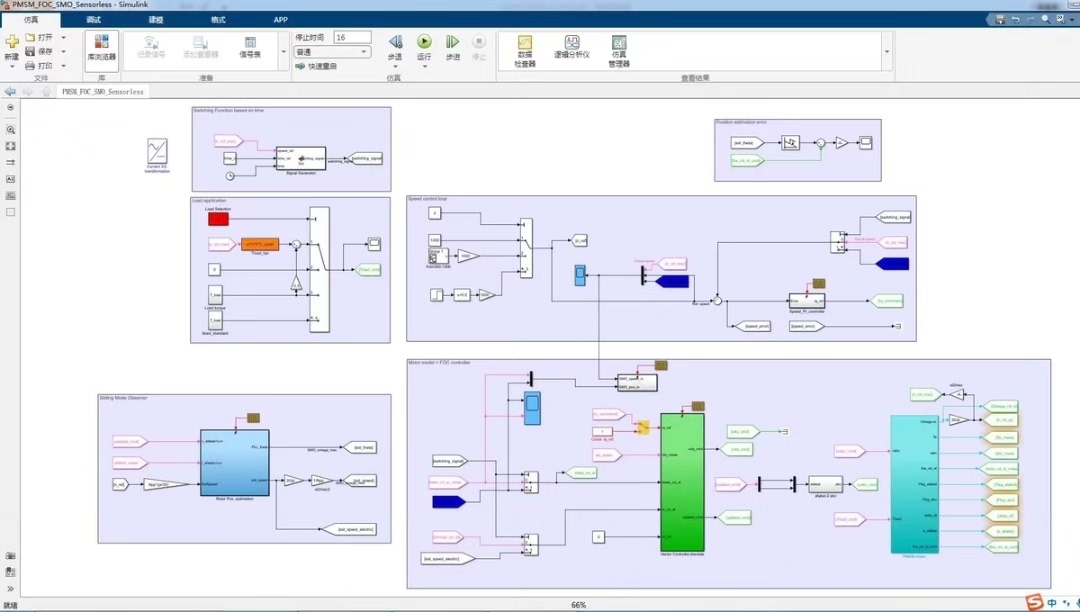
Task: Click the area box palette icon
Action: pyautogui.click(x=10, y=212)
